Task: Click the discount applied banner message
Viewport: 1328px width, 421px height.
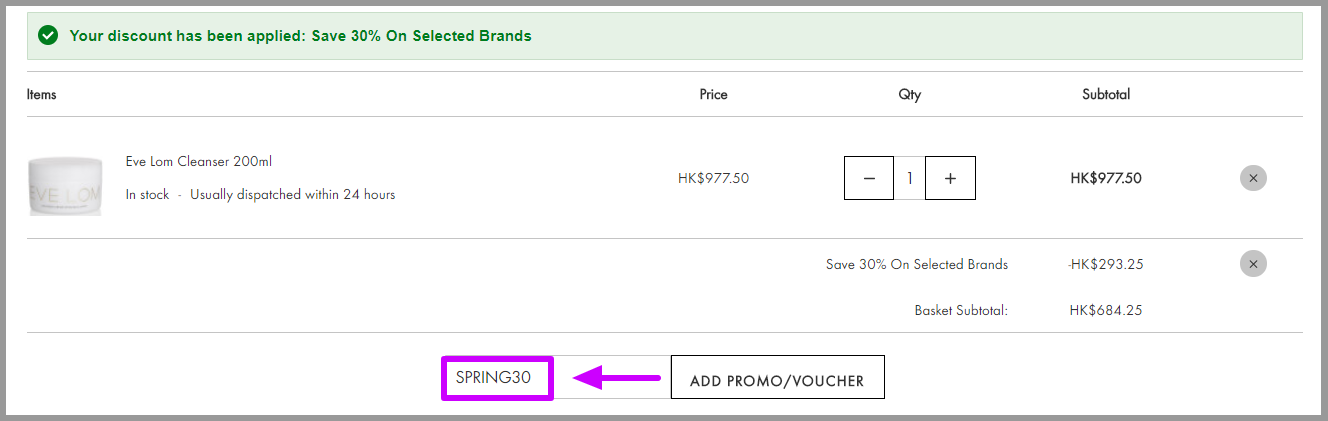Action: (300, 36)
